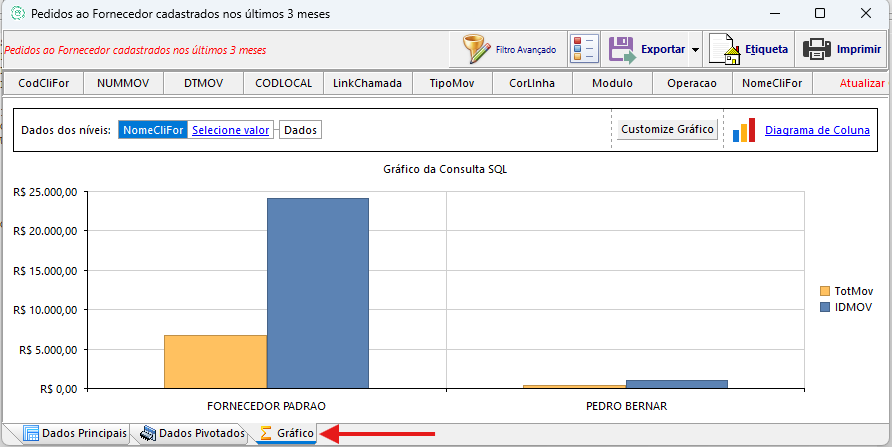Click the blue FORNECEDOR PADRAO bar
Image resolution: width=892 pixels, height=447 pixels.
[318, 292]
